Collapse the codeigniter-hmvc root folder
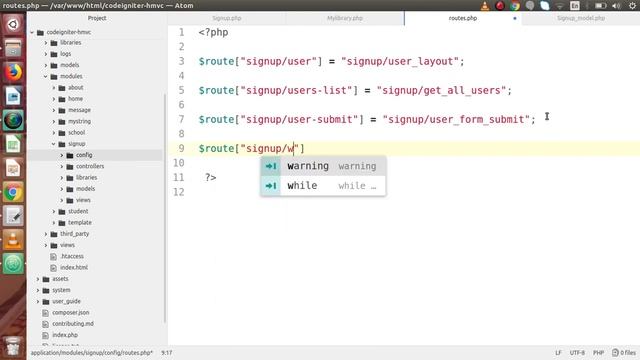The width and height of the screenshot is (640, 360). [32, 32]
